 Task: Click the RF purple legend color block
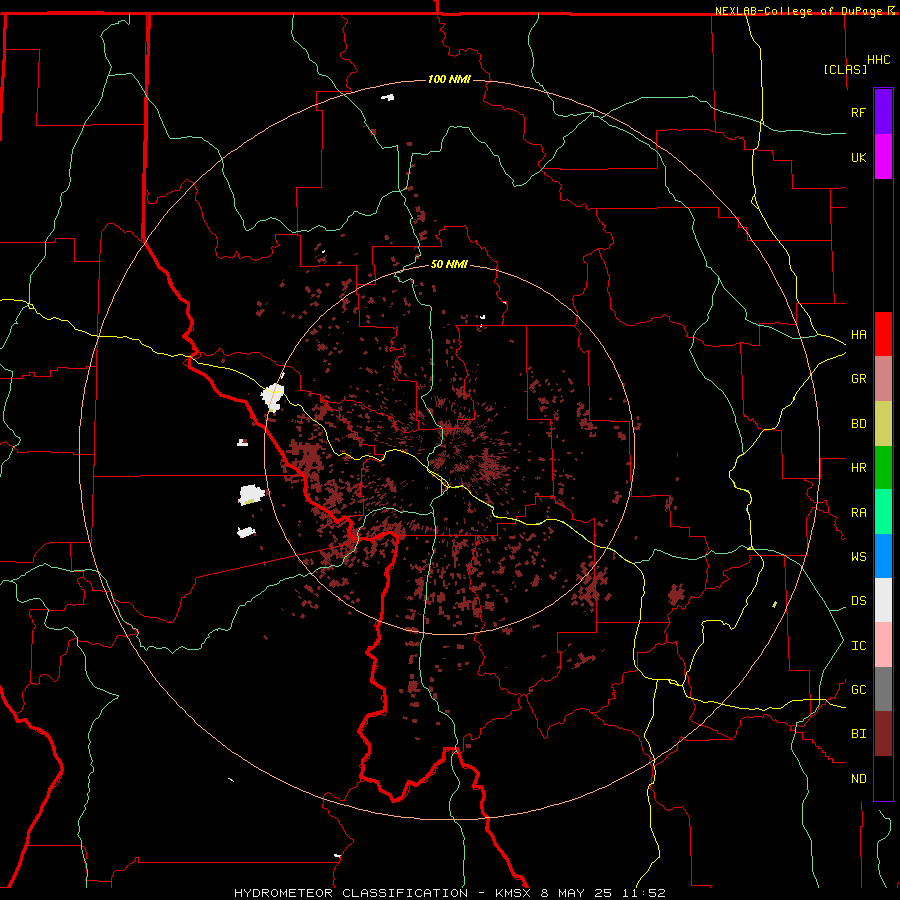pos(883,111)
